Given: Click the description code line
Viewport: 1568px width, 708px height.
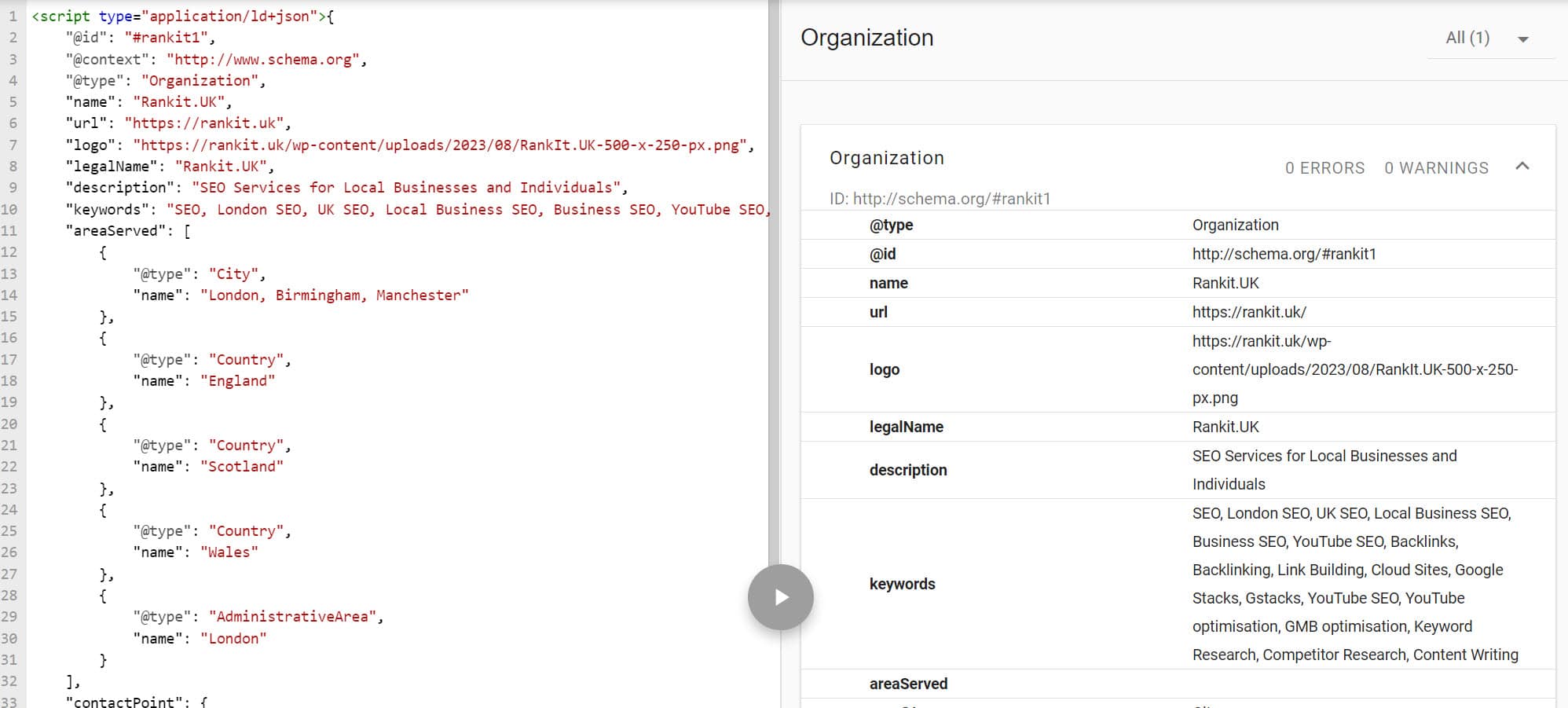Looking at the screenshot, I should [346, 187].
